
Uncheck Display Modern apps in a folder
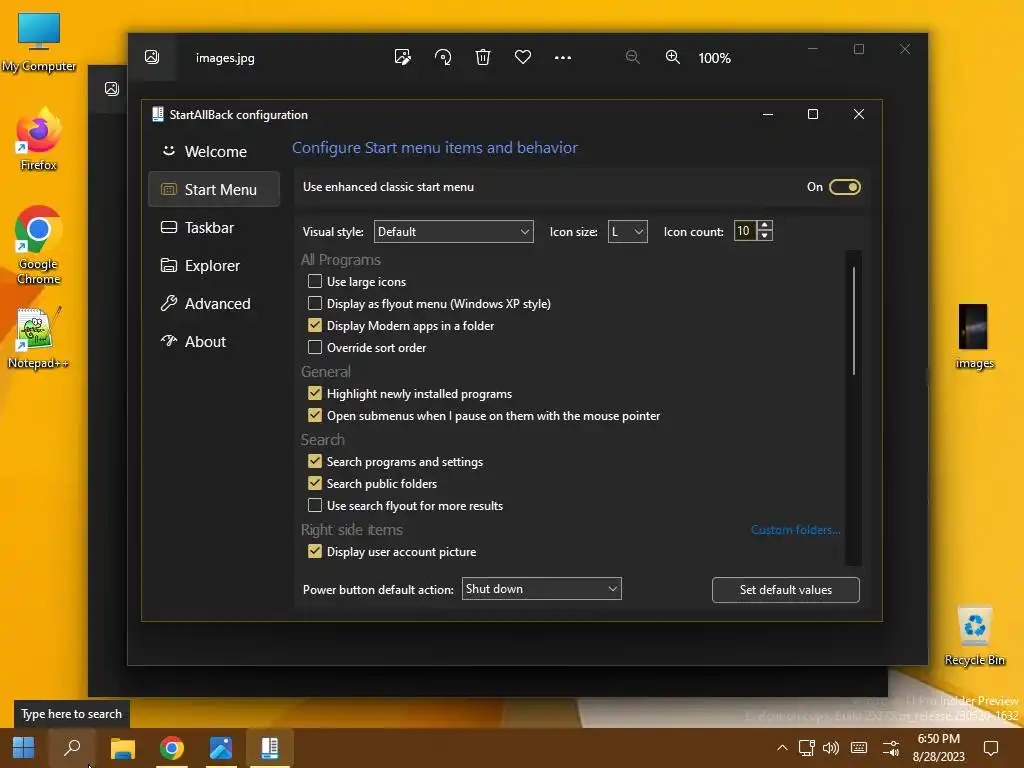pyautogui.click(x=315, y=325)
